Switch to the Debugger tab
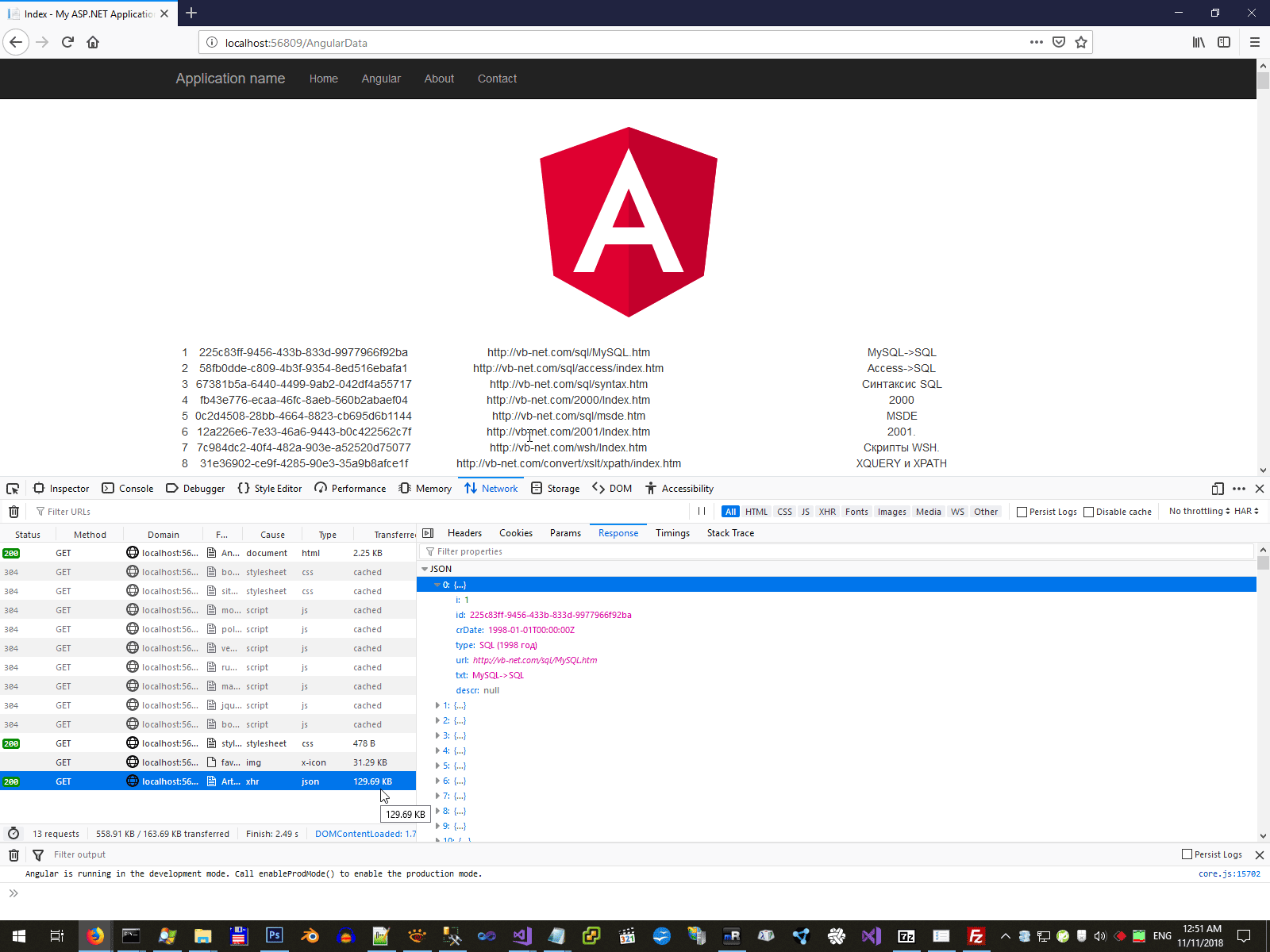Screen dimensions: 1270x952 pos(195,489)
